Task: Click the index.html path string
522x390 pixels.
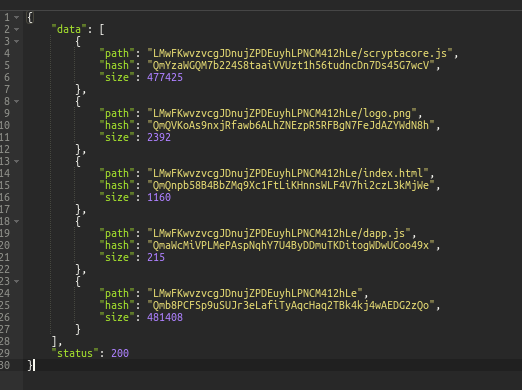Action: 288,173
